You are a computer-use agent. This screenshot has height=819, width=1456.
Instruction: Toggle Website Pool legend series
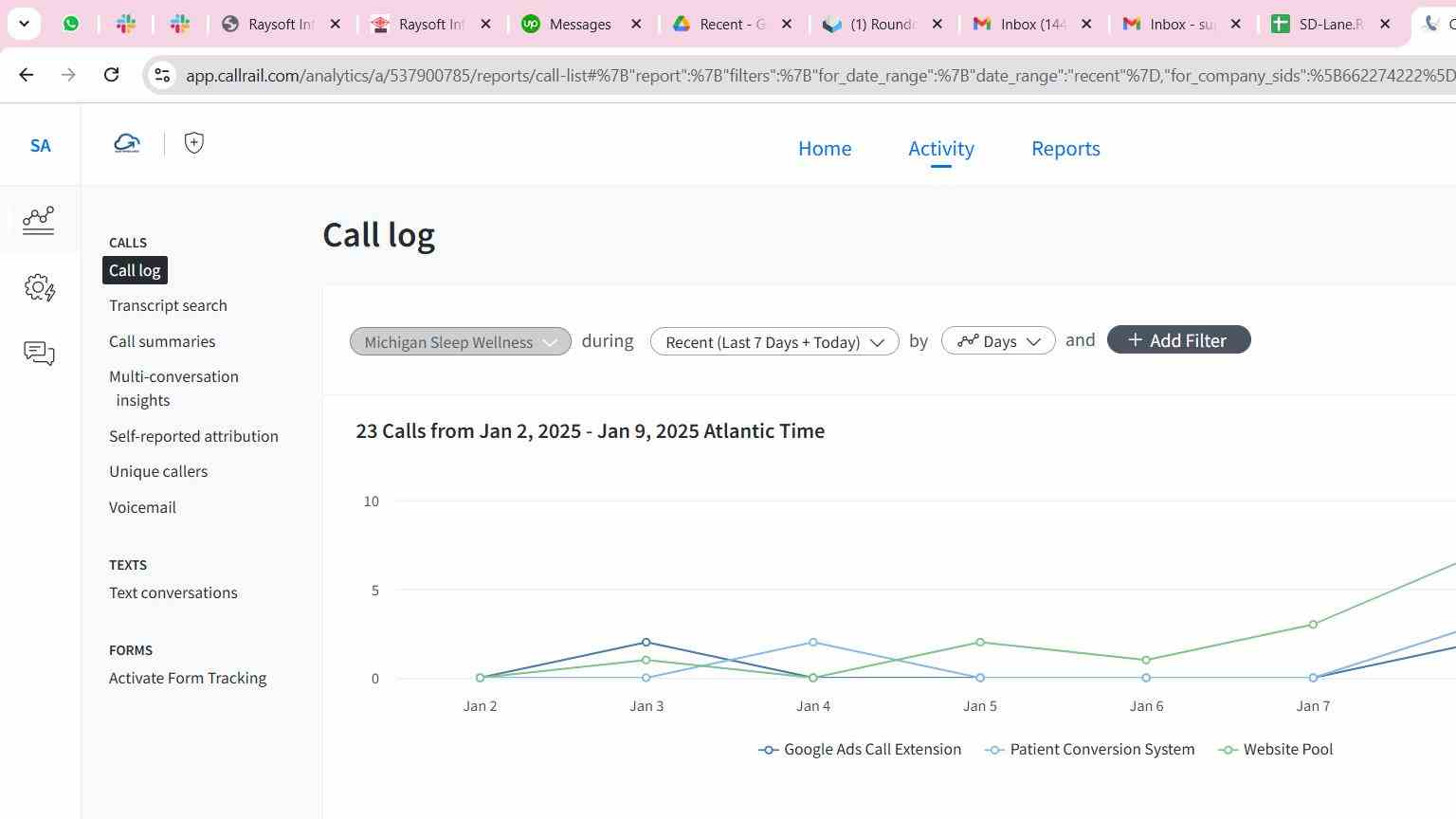(1276, 749)
